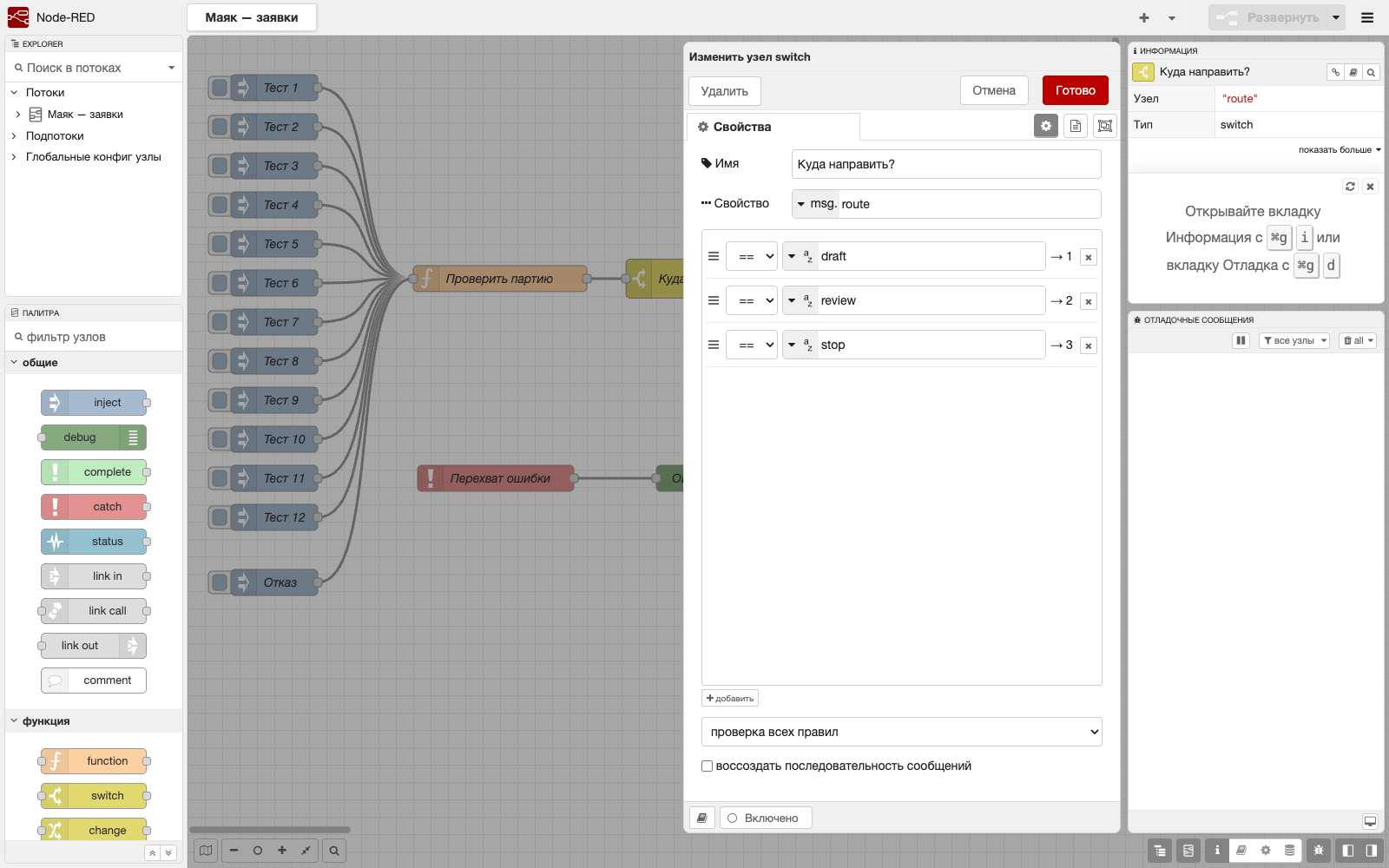This screenshot has height=868, width=1389.
Task: Open value type dropdown for 'review' rule
Action: pos(800,300)
